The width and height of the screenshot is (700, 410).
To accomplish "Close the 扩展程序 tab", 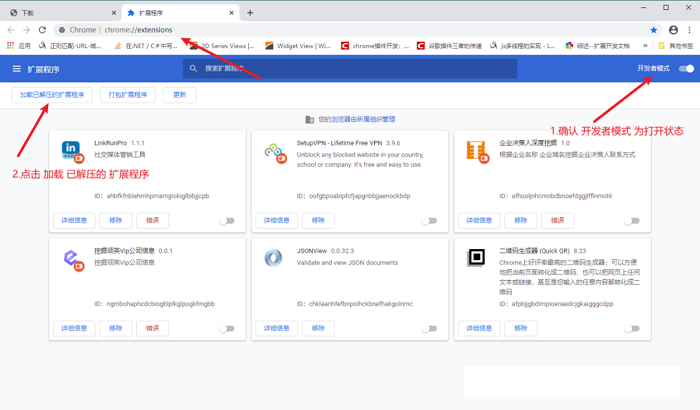I will point(231,13).
